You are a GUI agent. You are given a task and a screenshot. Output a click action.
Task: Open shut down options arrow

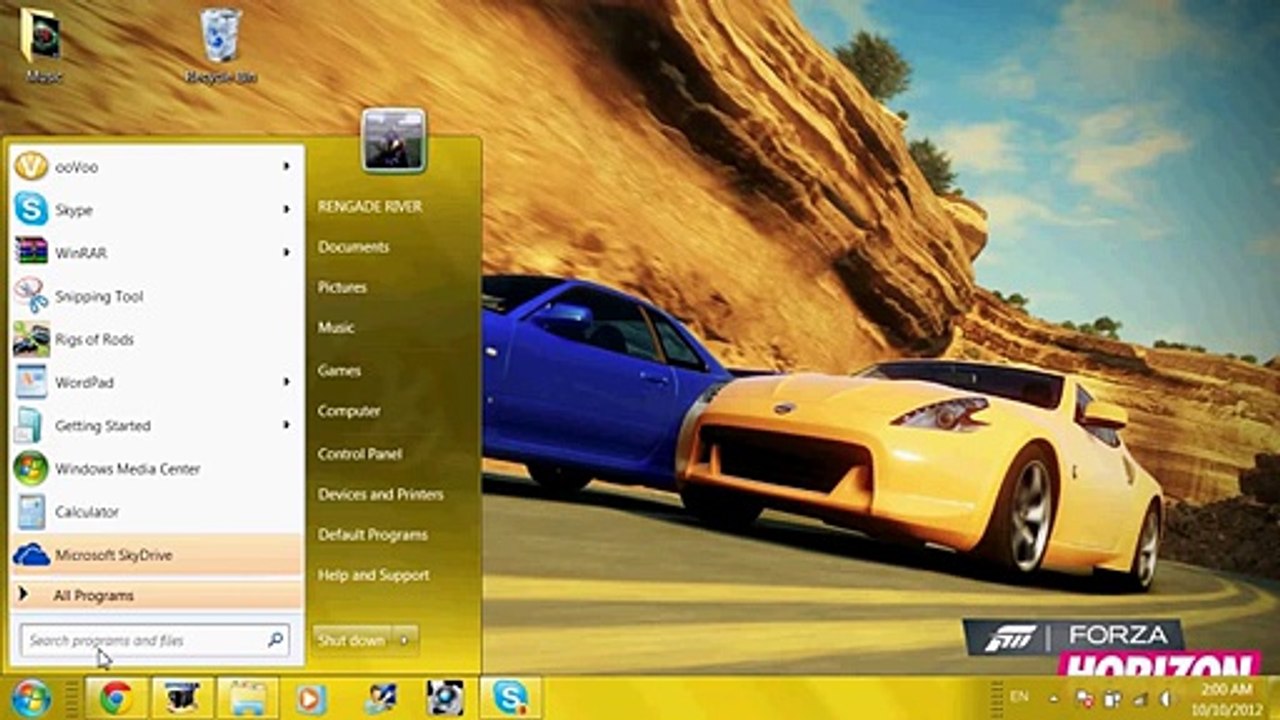click(405, 640)
